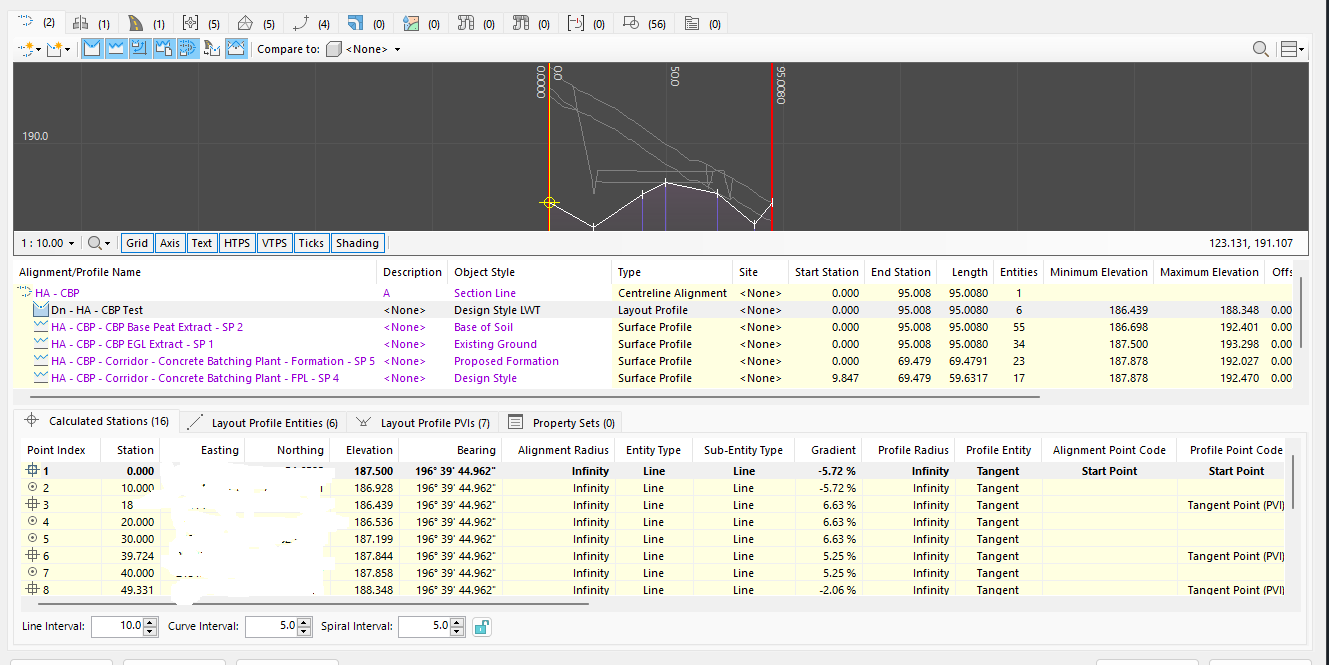Increase Line Interval using its stepper

coord(151,622)
